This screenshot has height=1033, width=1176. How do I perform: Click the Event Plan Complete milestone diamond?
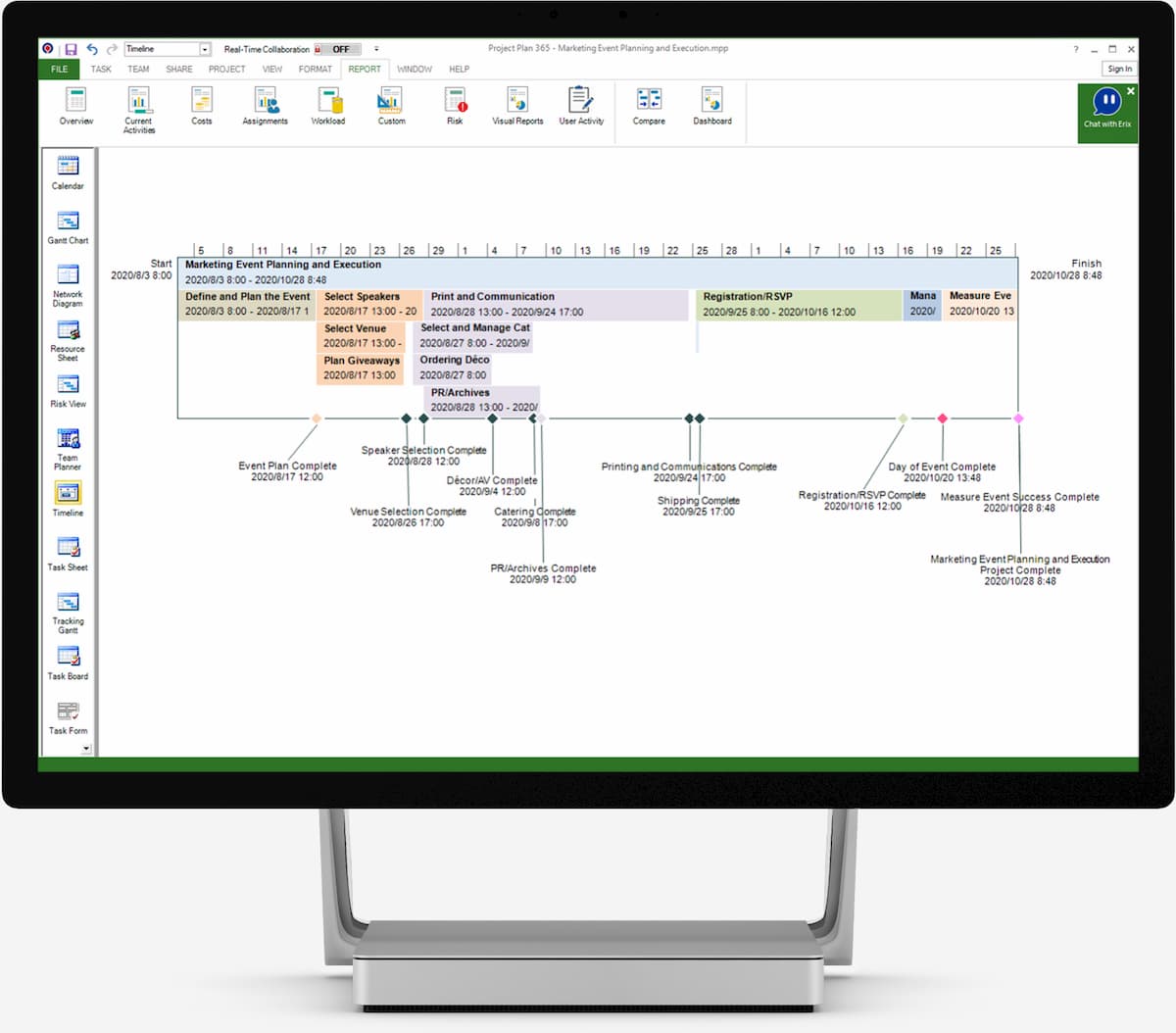coord(316,418)
